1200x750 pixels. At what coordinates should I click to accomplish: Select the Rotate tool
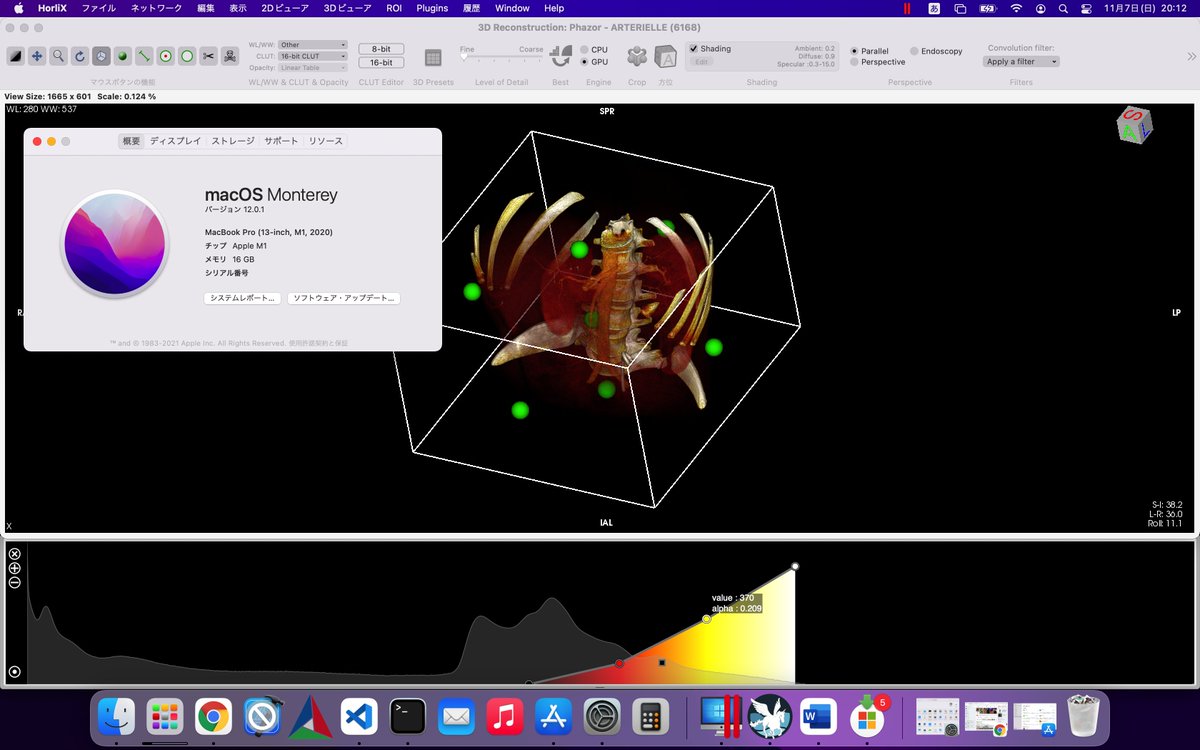coord(80,56)
